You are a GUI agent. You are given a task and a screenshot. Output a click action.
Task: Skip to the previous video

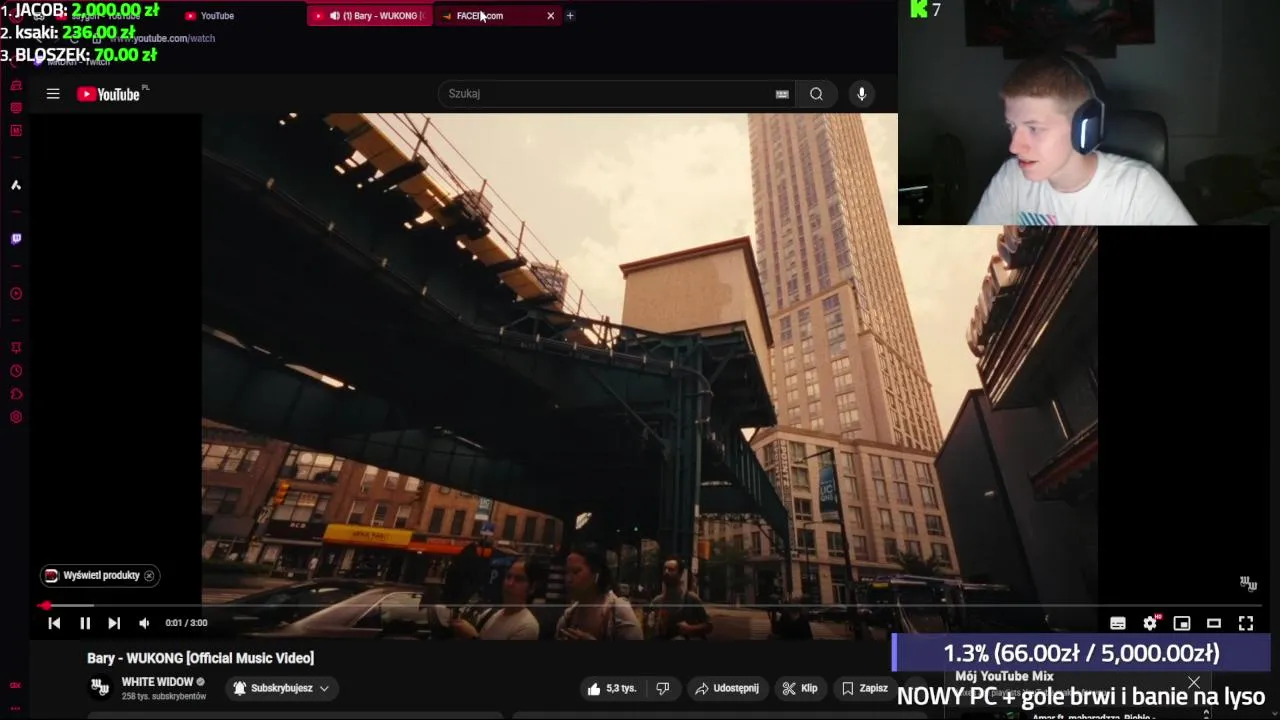tap(54, 623)
